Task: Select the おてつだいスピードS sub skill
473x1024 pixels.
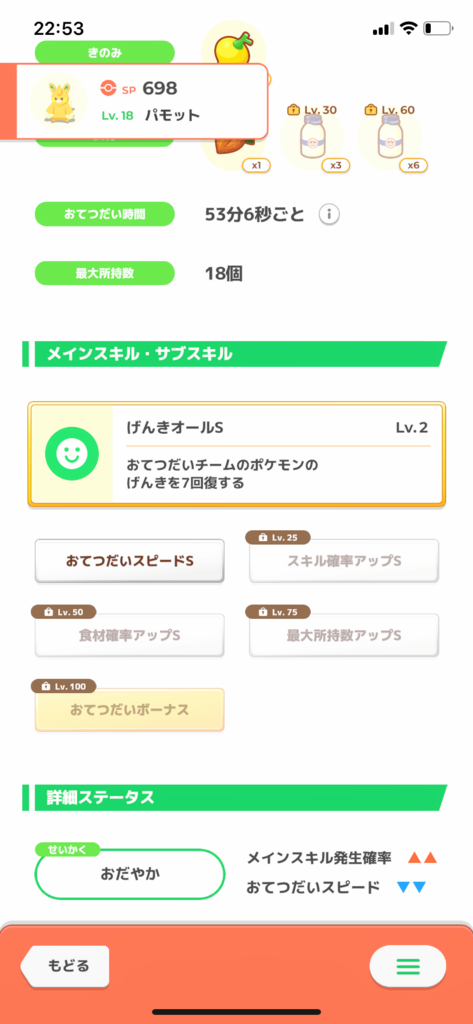Action: (130, 561)
